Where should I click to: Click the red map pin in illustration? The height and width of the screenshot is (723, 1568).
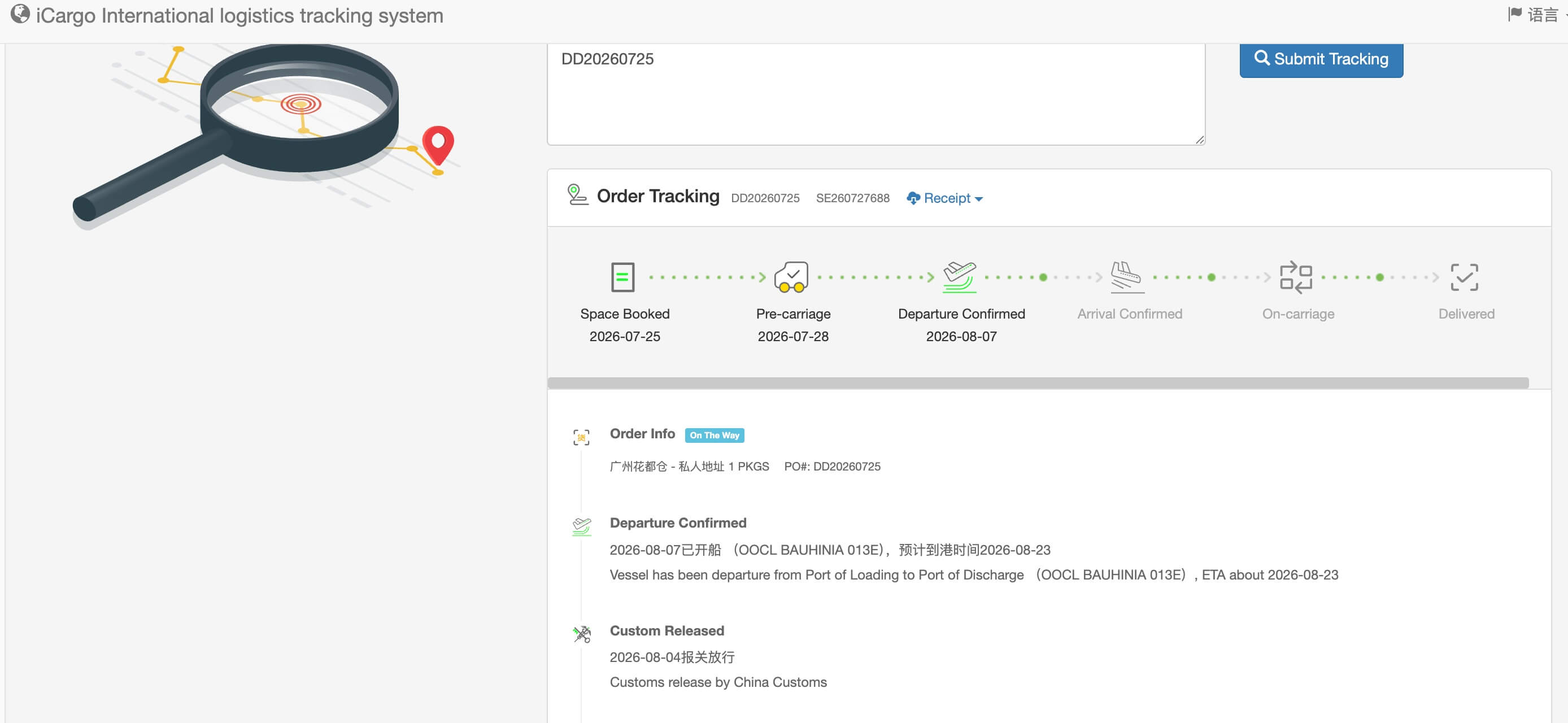(438, 146)
